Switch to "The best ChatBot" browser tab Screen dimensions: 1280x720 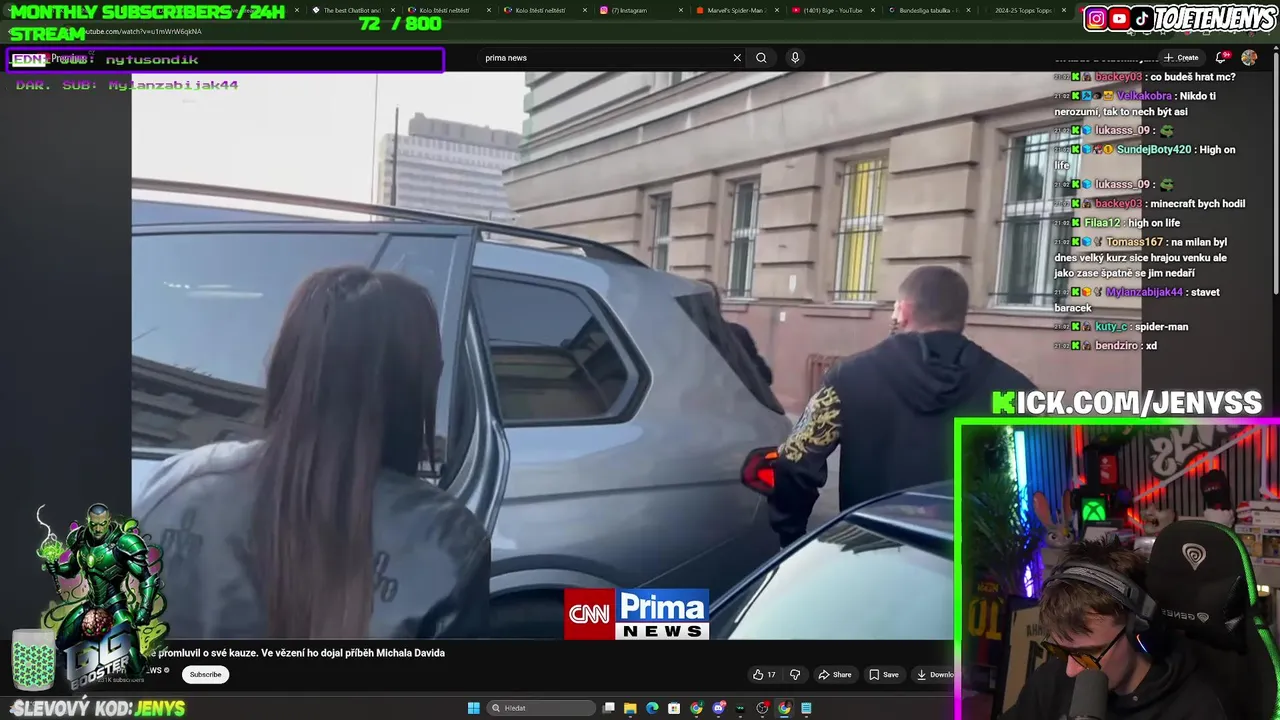tap(351, 10)
